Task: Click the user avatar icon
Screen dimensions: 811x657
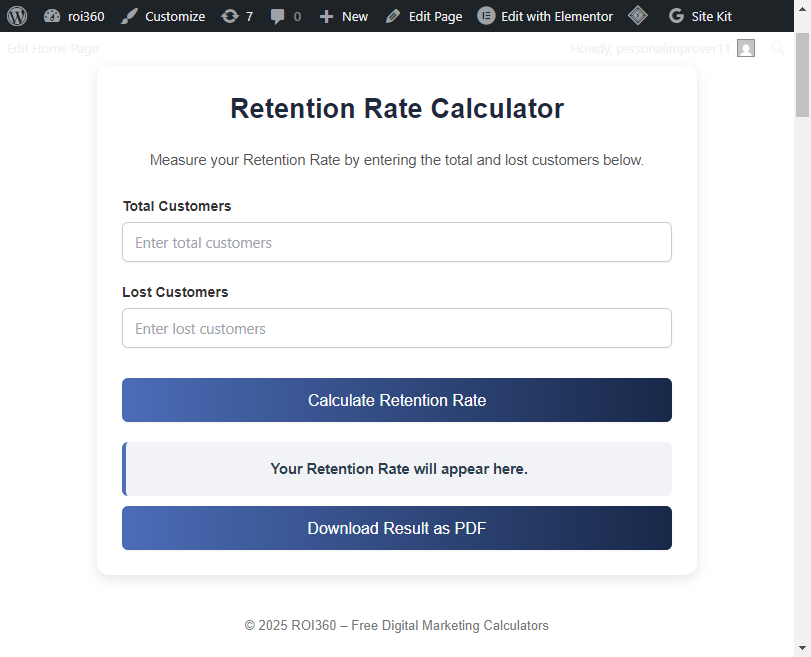Action: point(746,48)
